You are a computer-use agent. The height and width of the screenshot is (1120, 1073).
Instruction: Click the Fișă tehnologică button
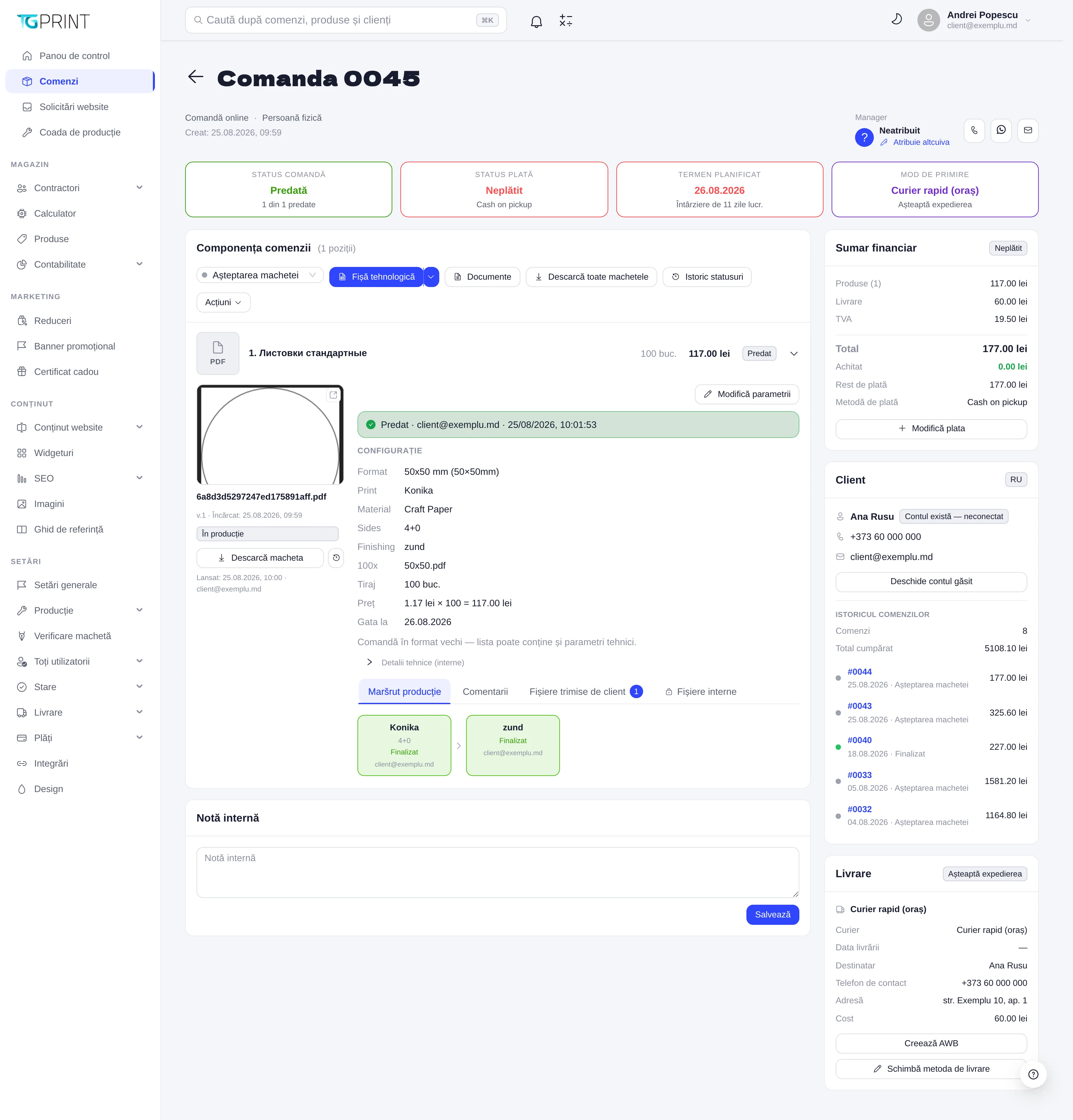377,277
